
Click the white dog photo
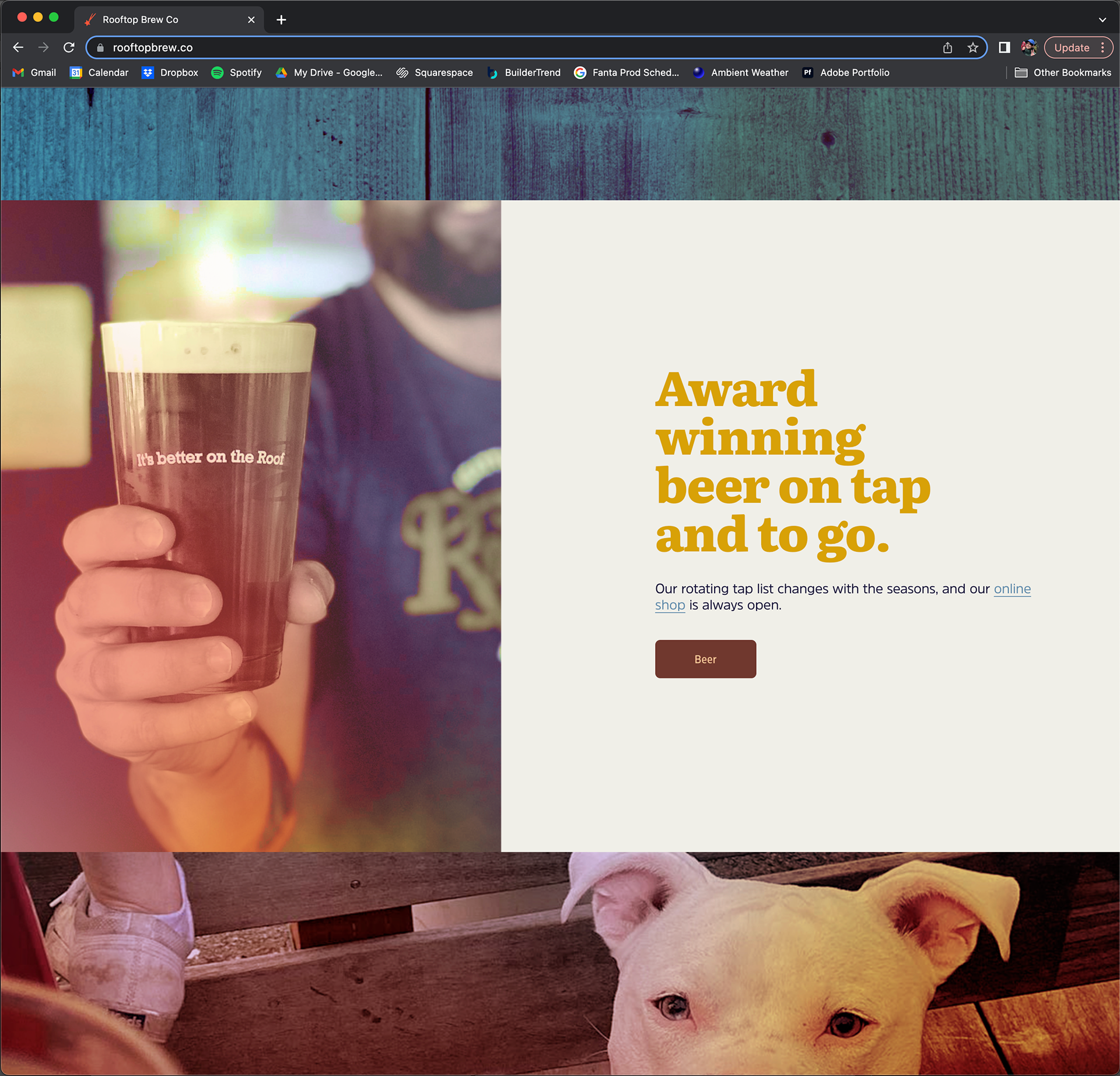coord(560,963)
